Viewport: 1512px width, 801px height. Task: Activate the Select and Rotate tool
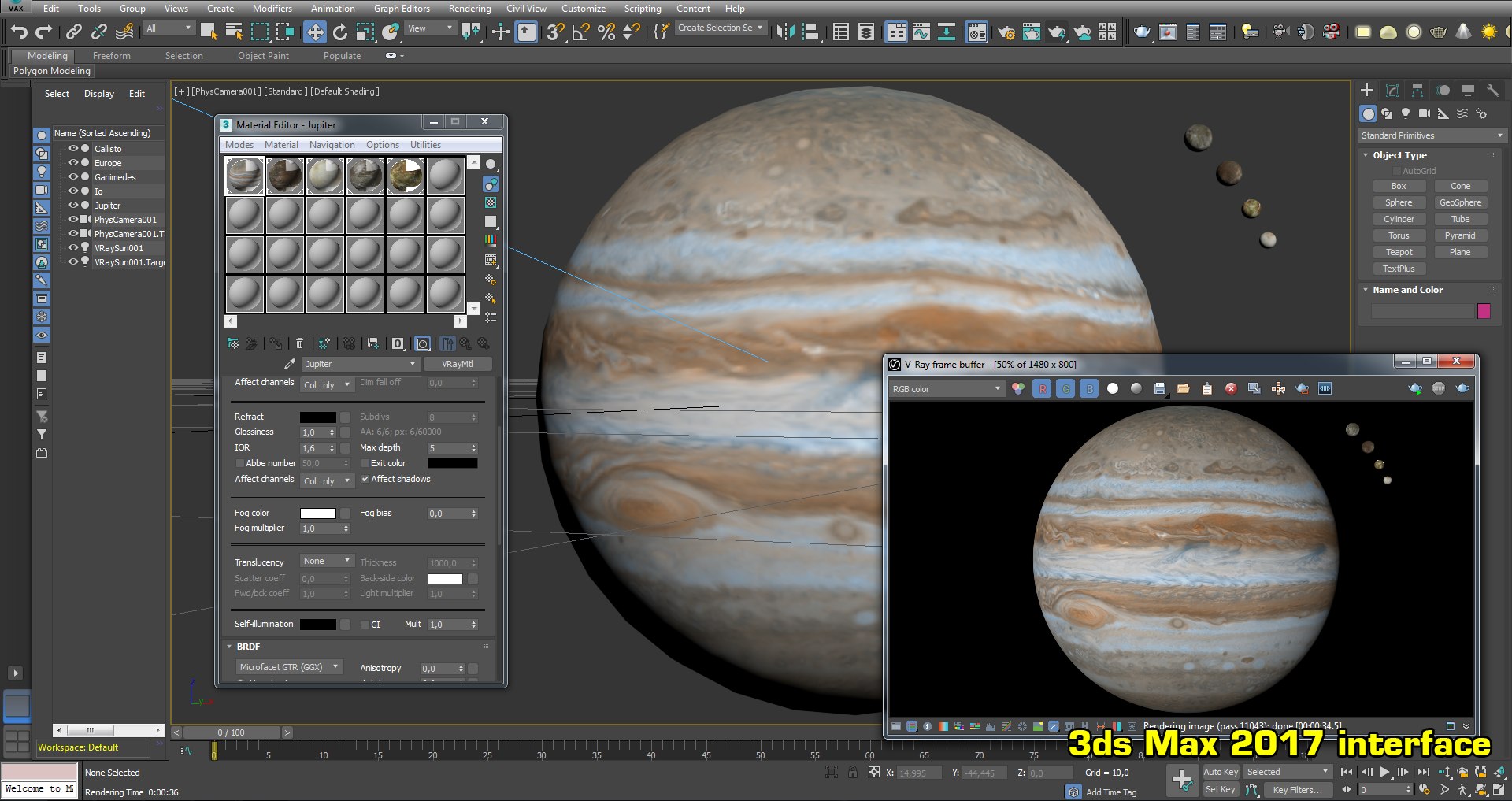(340, 32)
